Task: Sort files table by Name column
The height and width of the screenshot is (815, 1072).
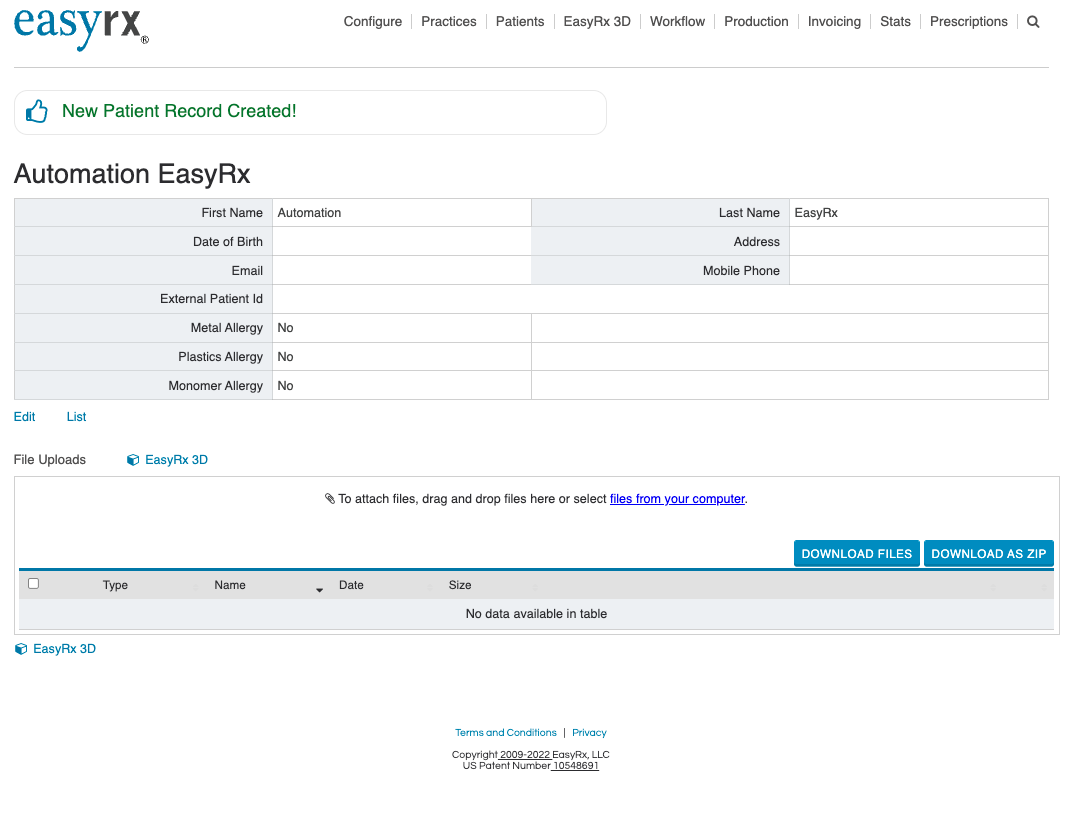Action: coord(230,585)
